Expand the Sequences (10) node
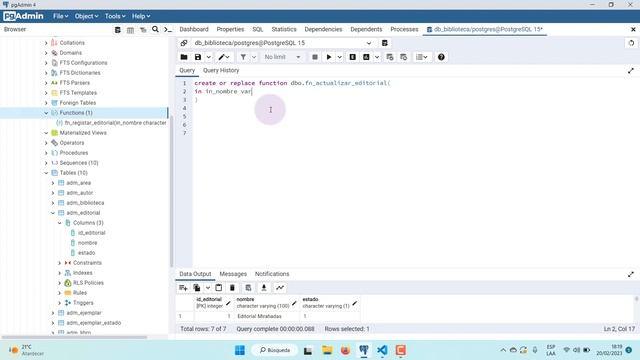This screenshot has width=640, height=360. click(x=46, y=163)
